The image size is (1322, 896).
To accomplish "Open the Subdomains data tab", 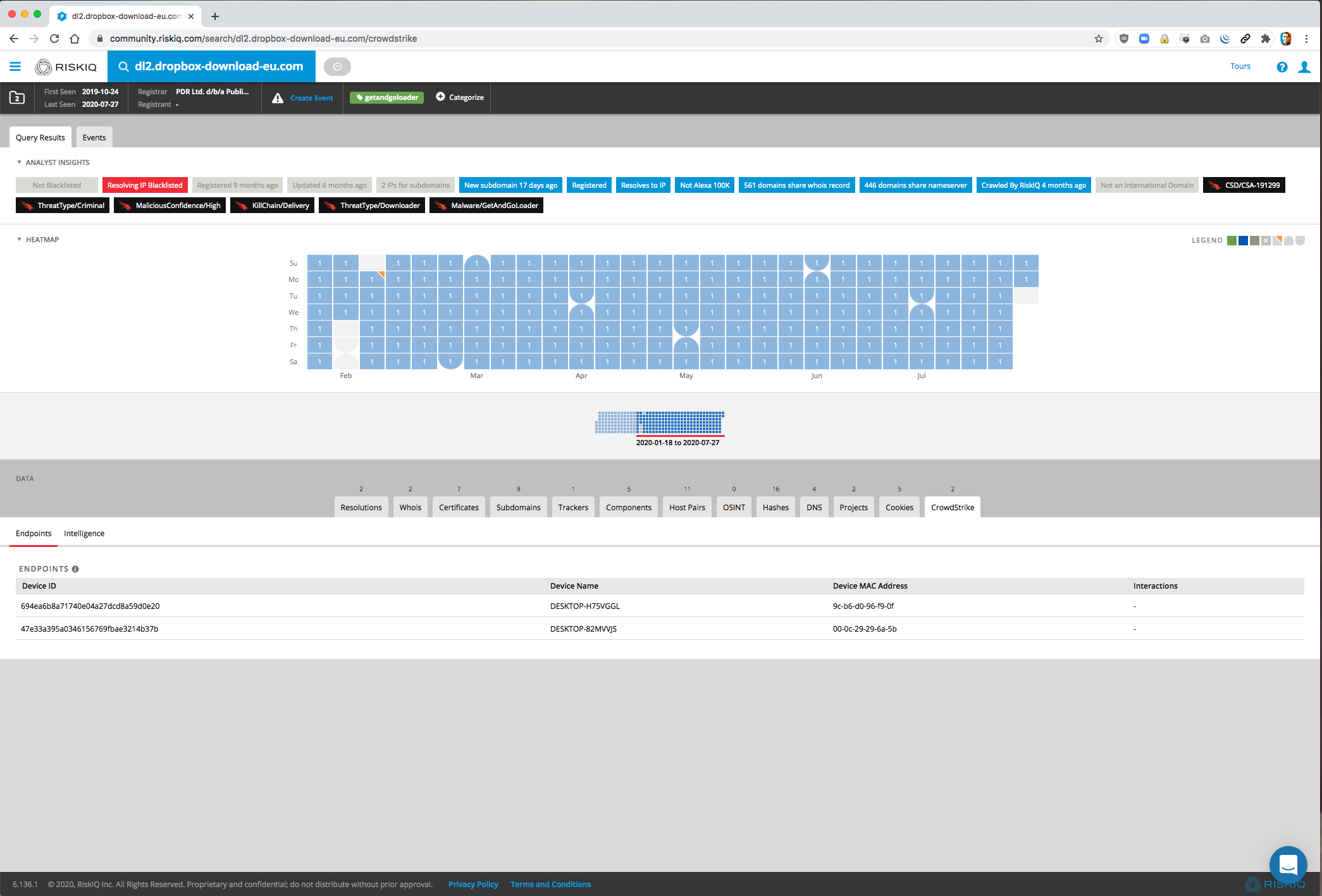I will point(519,507).
